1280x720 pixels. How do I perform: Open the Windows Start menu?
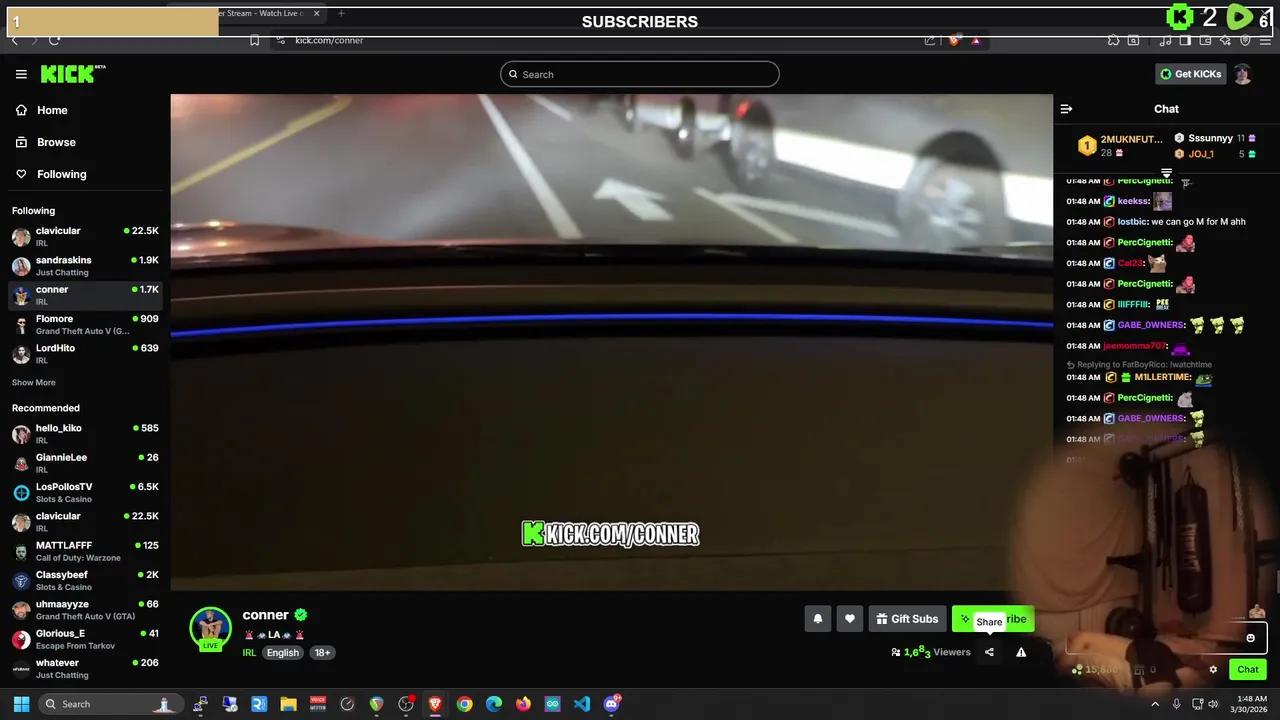21,704
